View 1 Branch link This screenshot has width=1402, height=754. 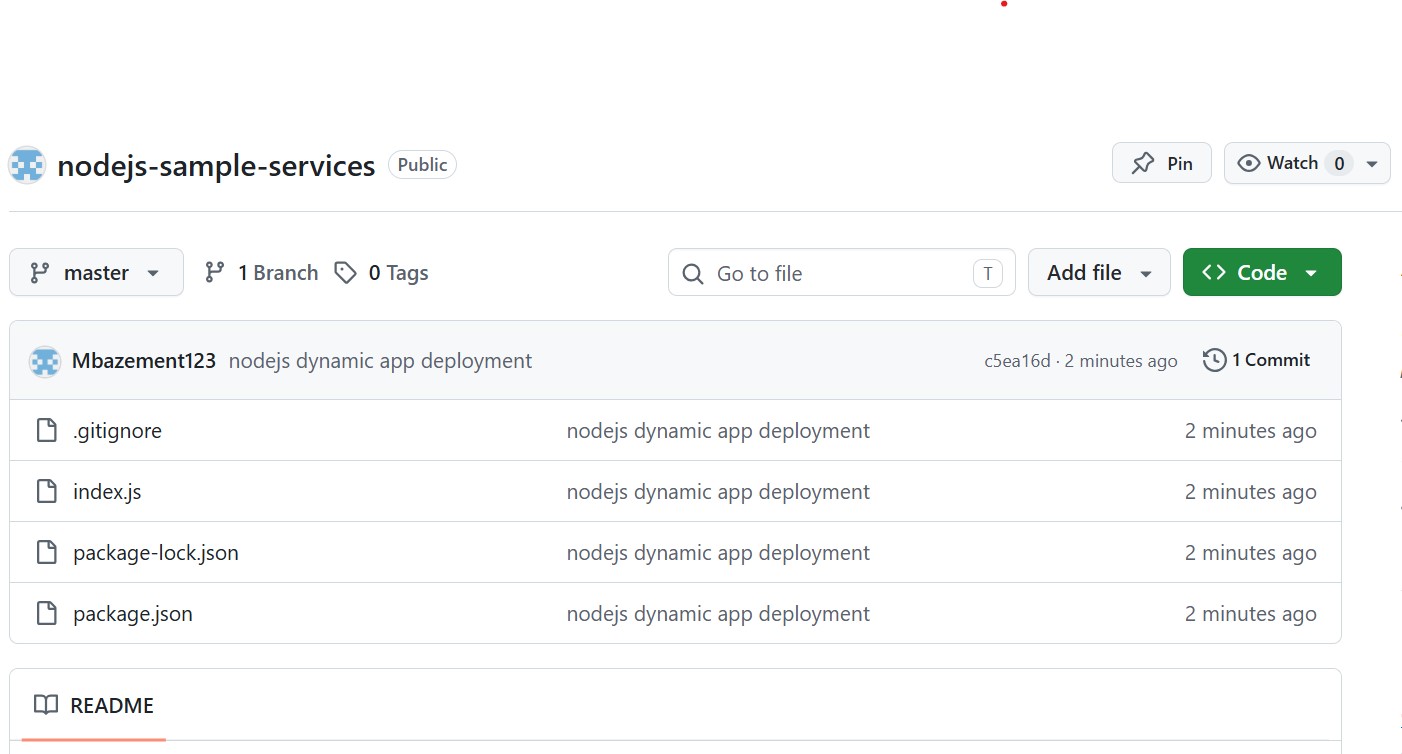[x=261, y=273]
